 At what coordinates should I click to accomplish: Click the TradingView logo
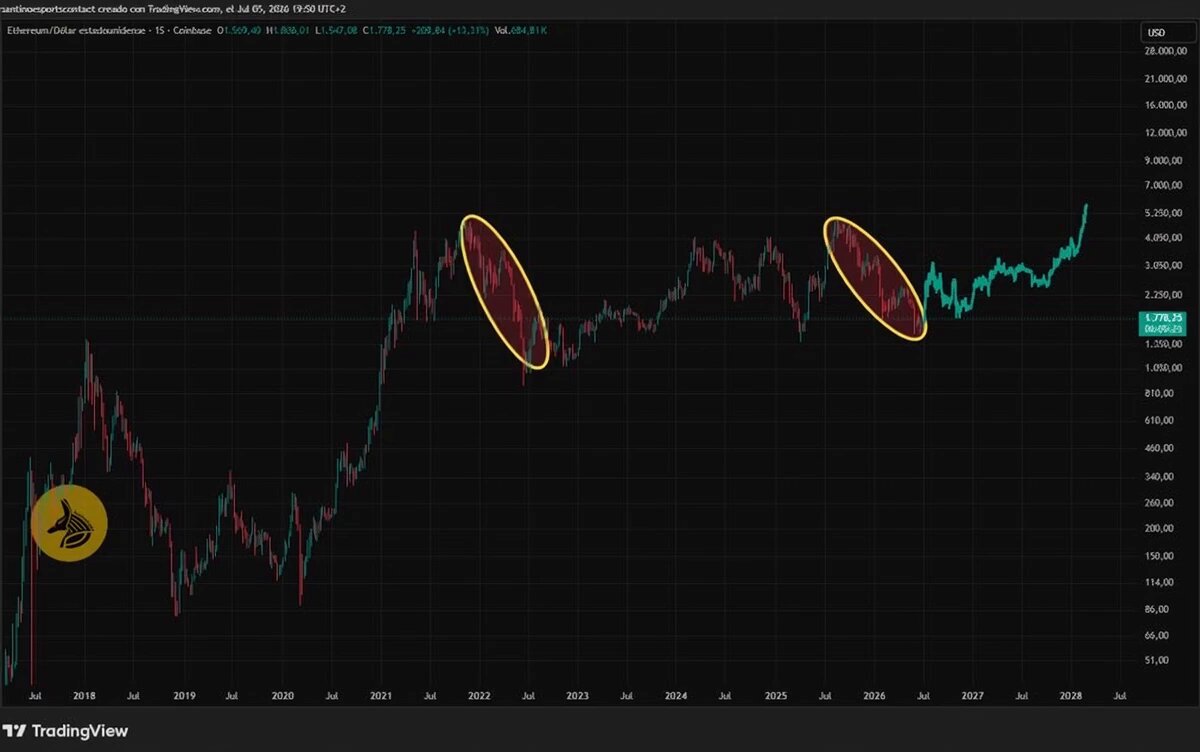pos(66,731)
